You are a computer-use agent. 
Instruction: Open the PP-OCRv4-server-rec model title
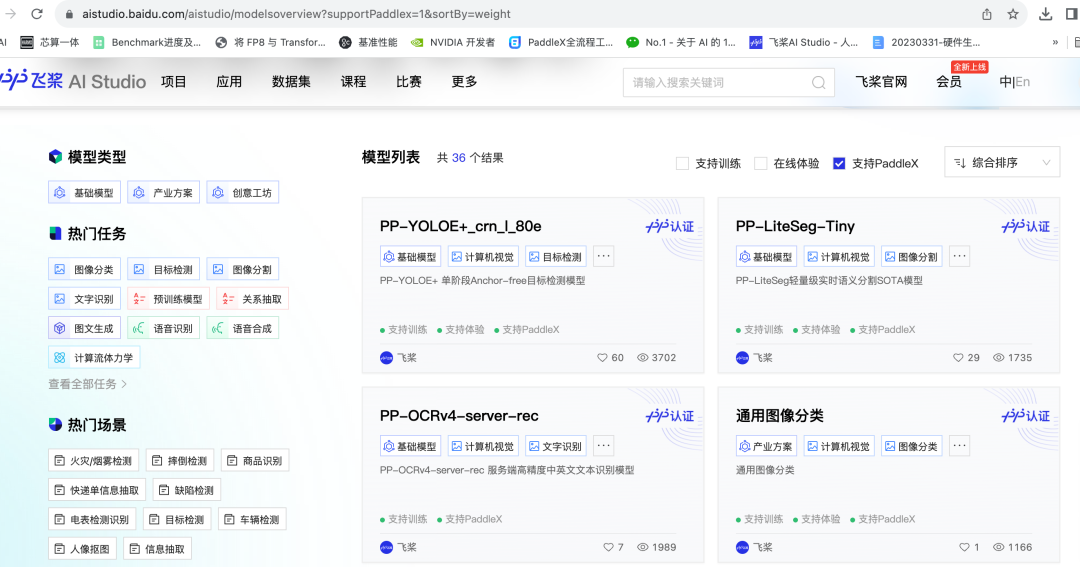point(459,415)
